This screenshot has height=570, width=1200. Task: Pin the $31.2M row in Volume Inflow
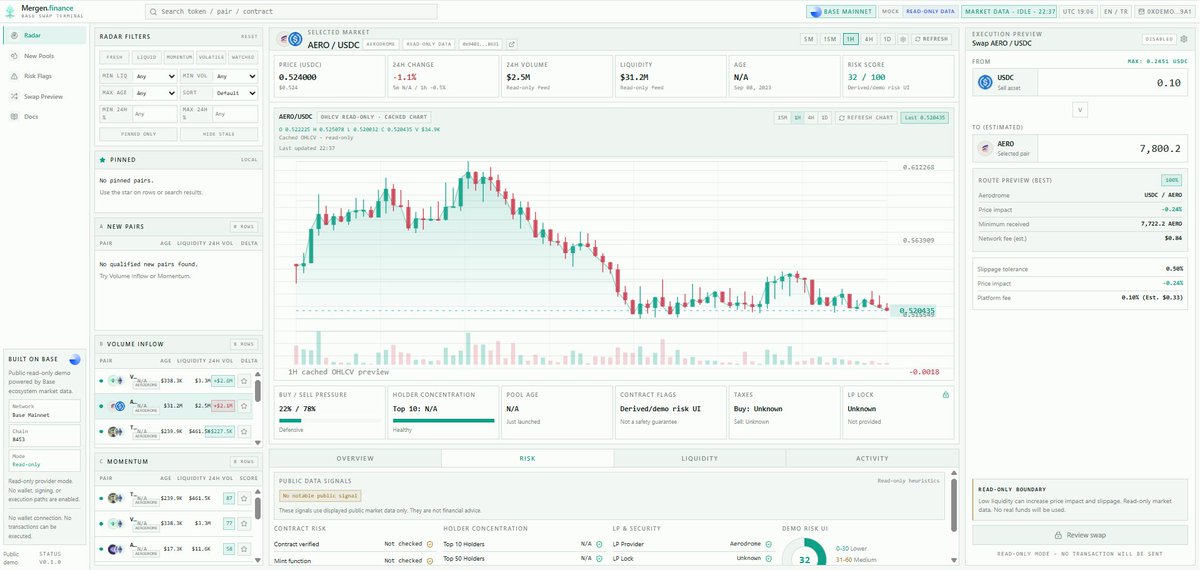click(x=243, y=405)
